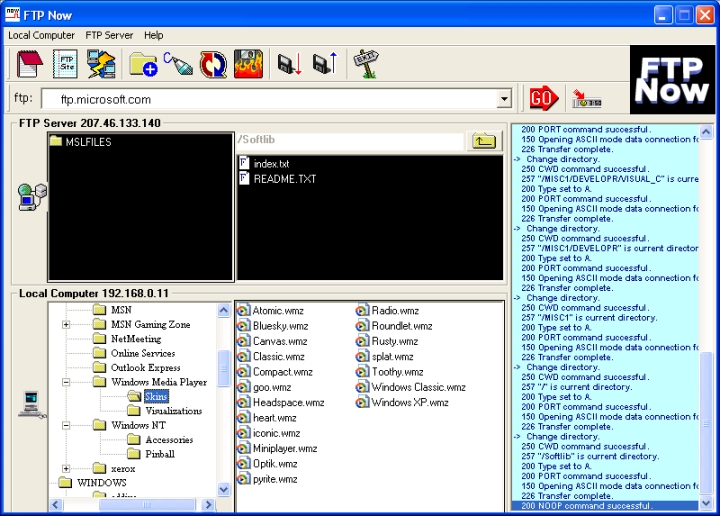The width and height of the screenshot is (720, 516).
Task: Collapse the Windows NT folder node
Action: 66,426
